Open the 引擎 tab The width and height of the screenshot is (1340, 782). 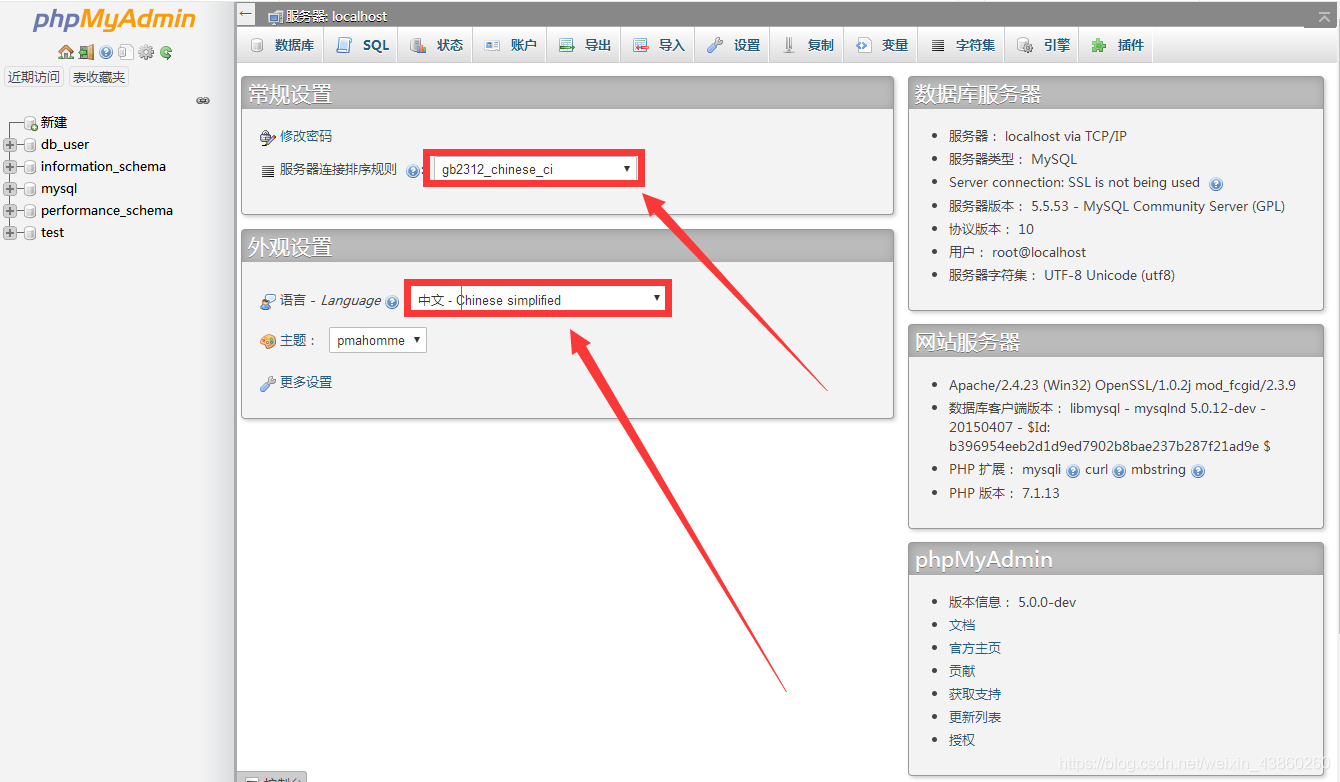point(1042,45)
